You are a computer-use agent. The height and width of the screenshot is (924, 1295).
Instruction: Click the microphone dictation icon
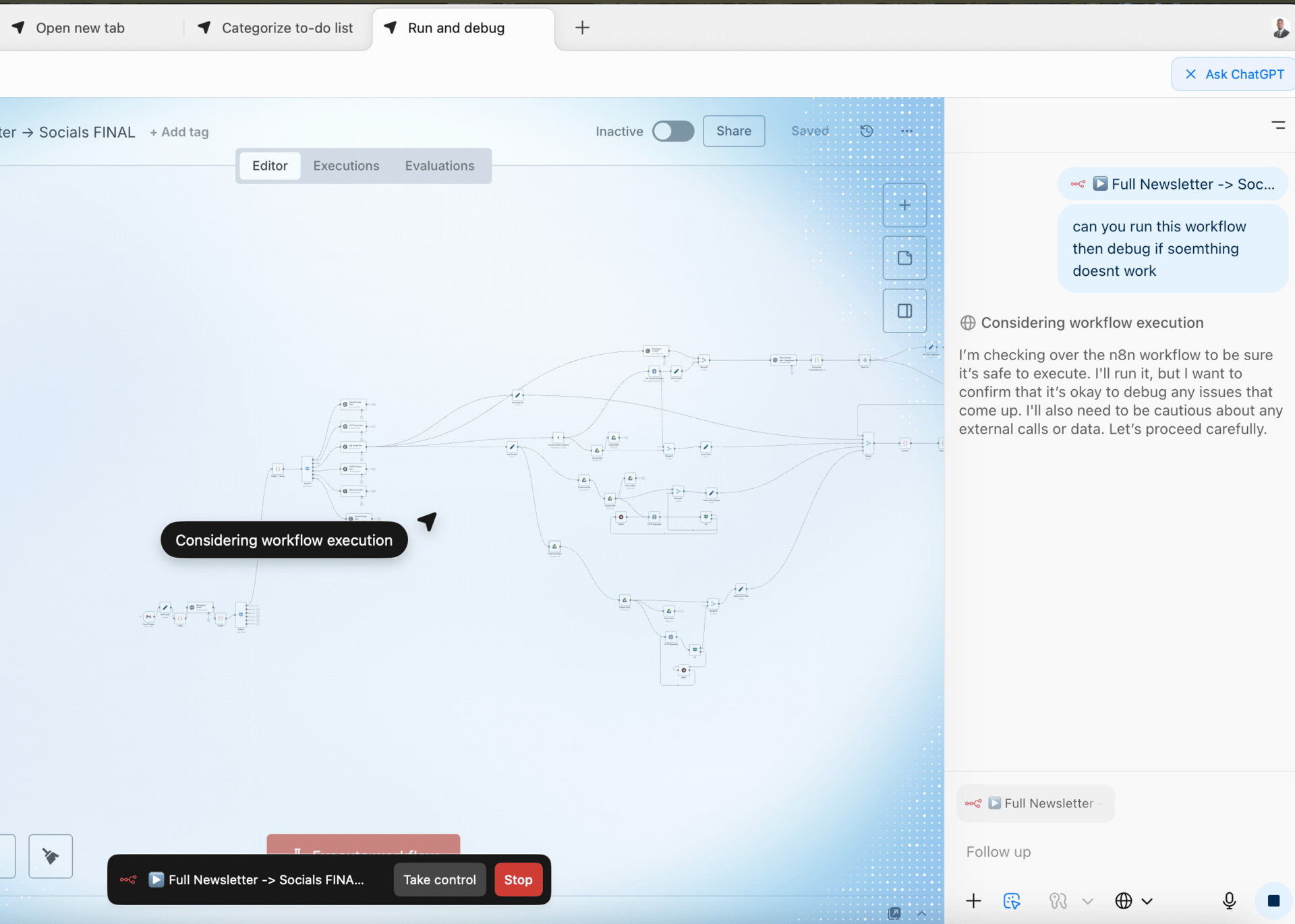click(1229, 900)
